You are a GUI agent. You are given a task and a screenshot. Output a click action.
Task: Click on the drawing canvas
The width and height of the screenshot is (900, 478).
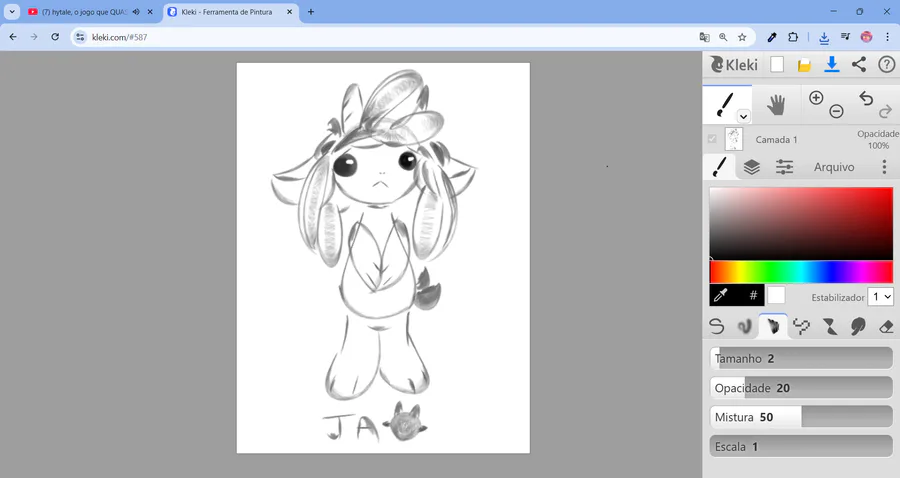pos(383,258)
